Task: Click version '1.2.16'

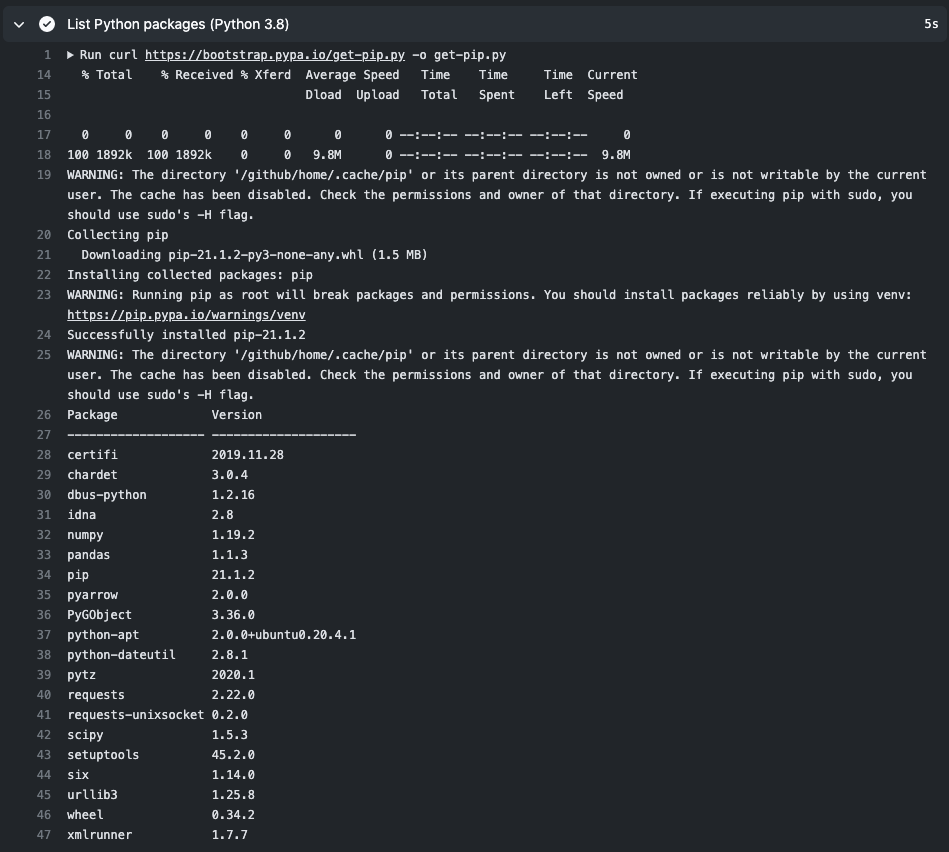Action: [233, 494]
